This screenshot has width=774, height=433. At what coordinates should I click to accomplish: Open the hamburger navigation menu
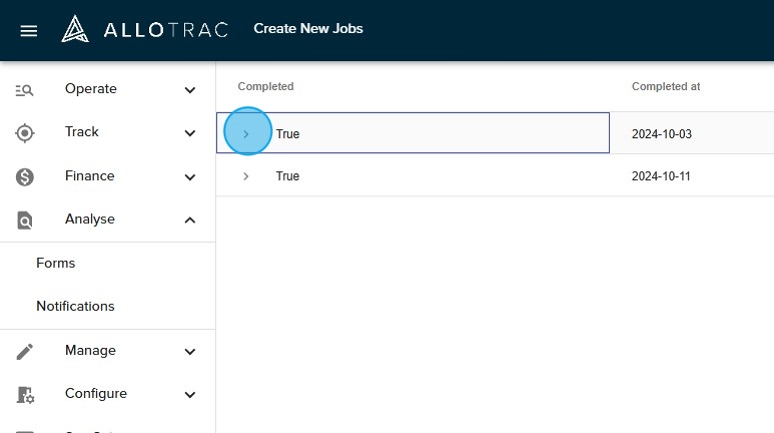click(29, 30)
